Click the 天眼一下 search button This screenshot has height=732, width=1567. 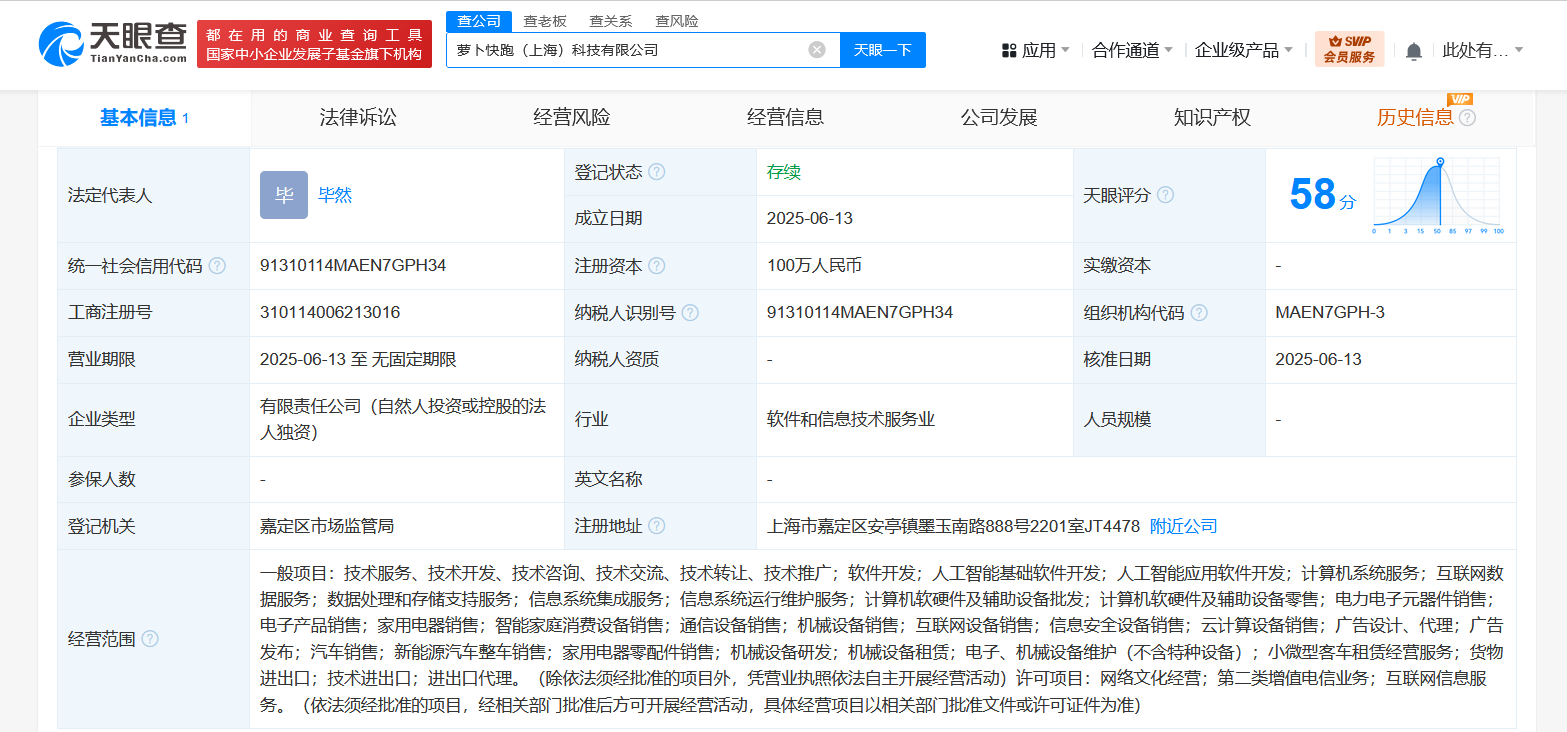pos(882,50)
